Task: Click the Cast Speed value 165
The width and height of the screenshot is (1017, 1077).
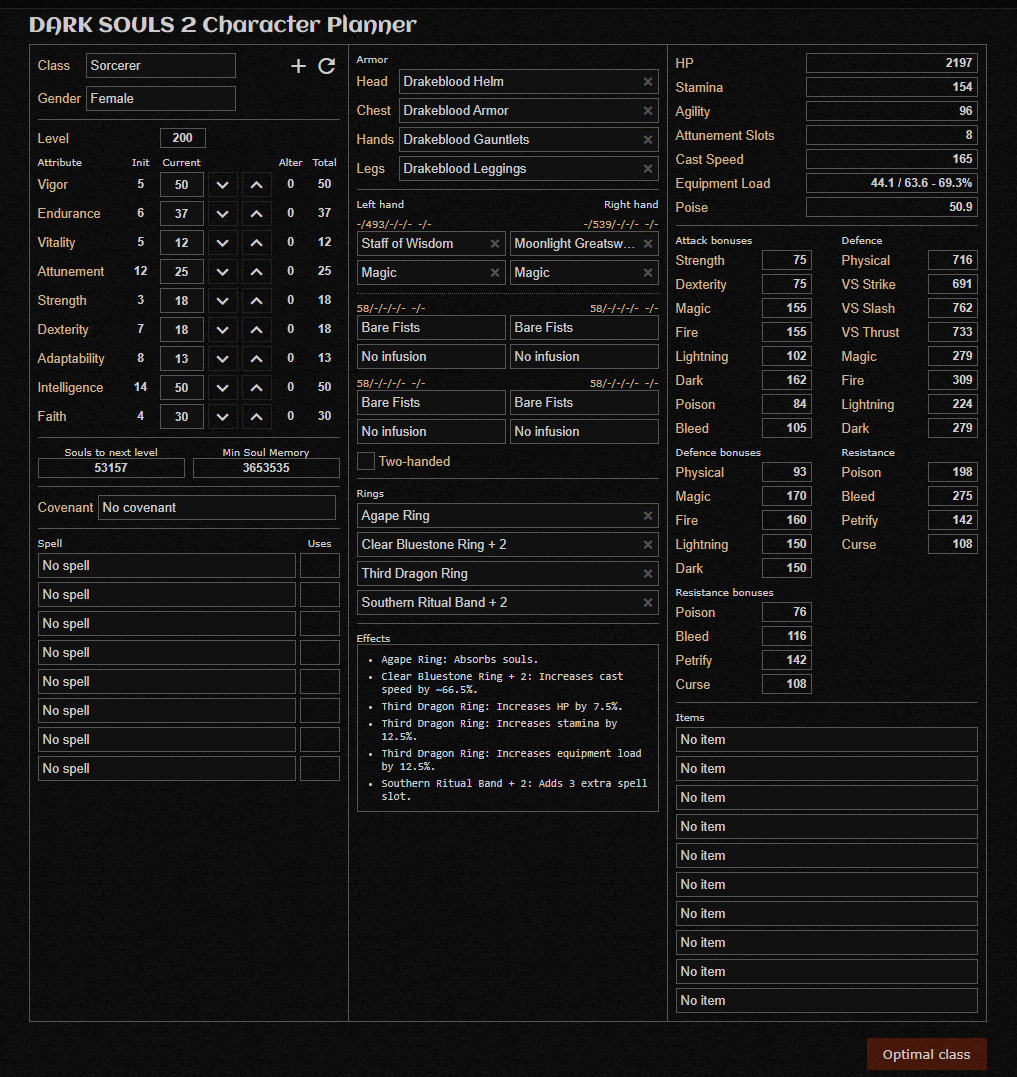Action: [x=892, y=159]
